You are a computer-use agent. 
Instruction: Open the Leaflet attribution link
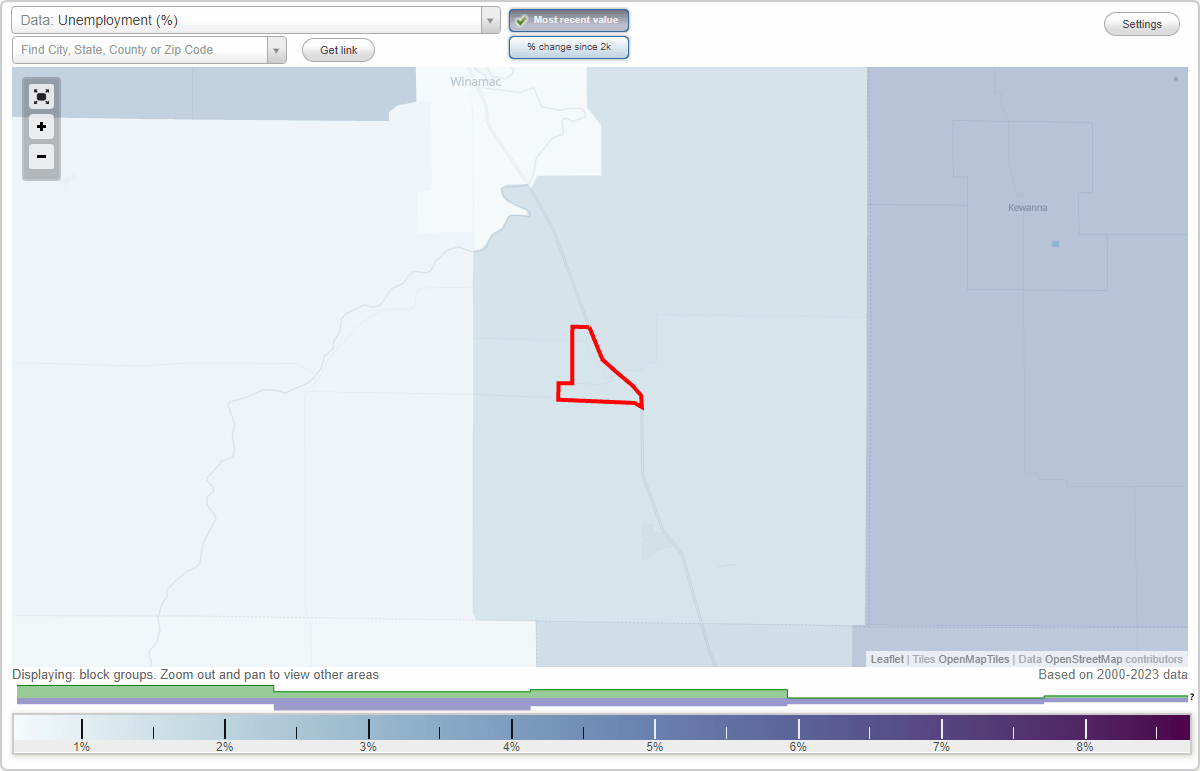coord(885,659)
